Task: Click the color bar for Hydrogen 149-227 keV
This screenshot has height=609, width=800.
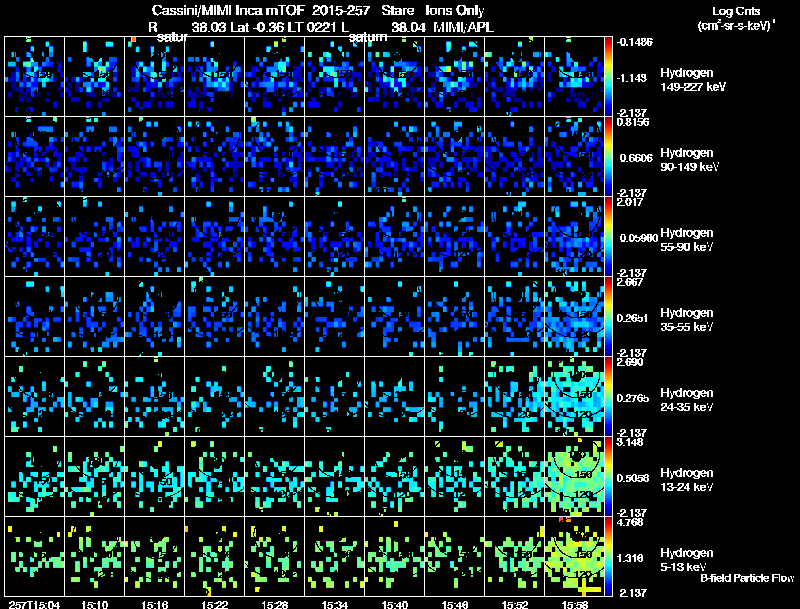Action: tap(611, 76)
